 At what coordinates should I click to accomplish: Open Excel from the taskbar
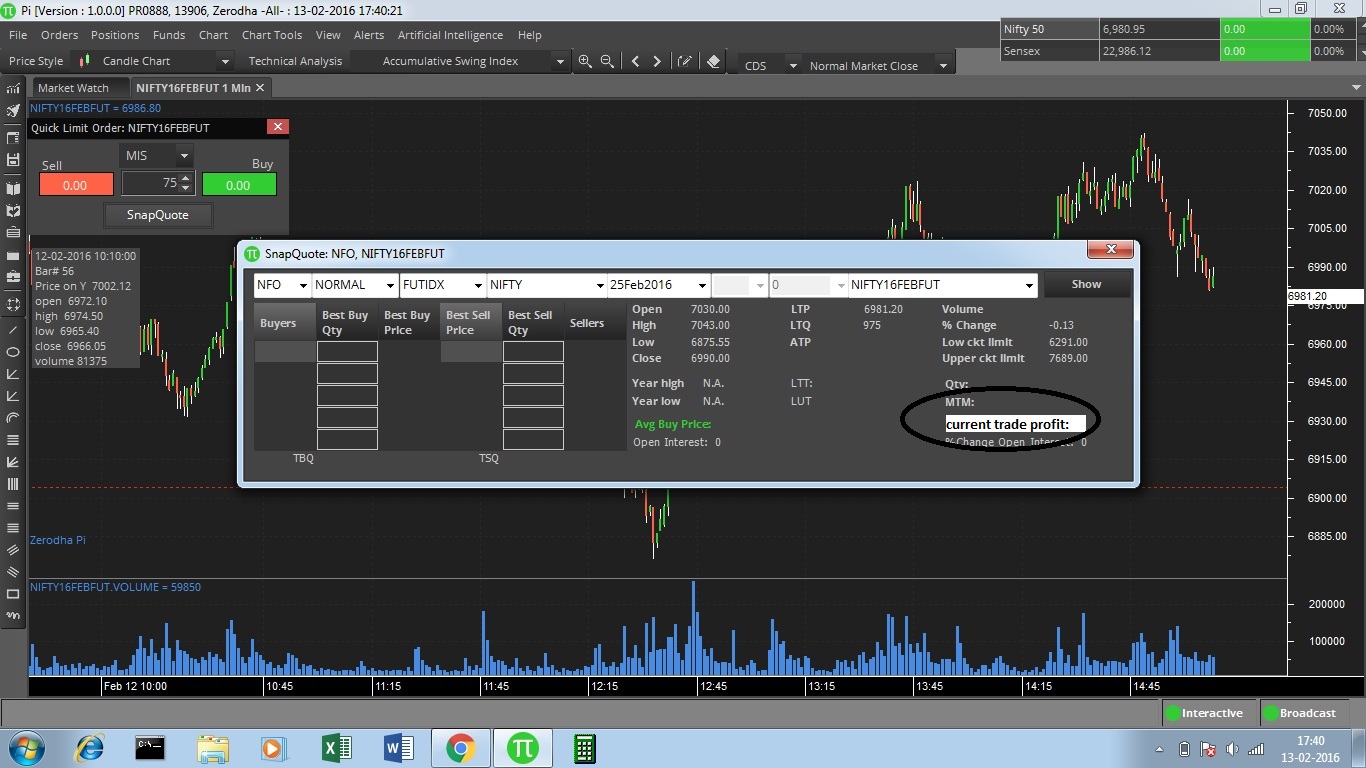coord(336,748)
